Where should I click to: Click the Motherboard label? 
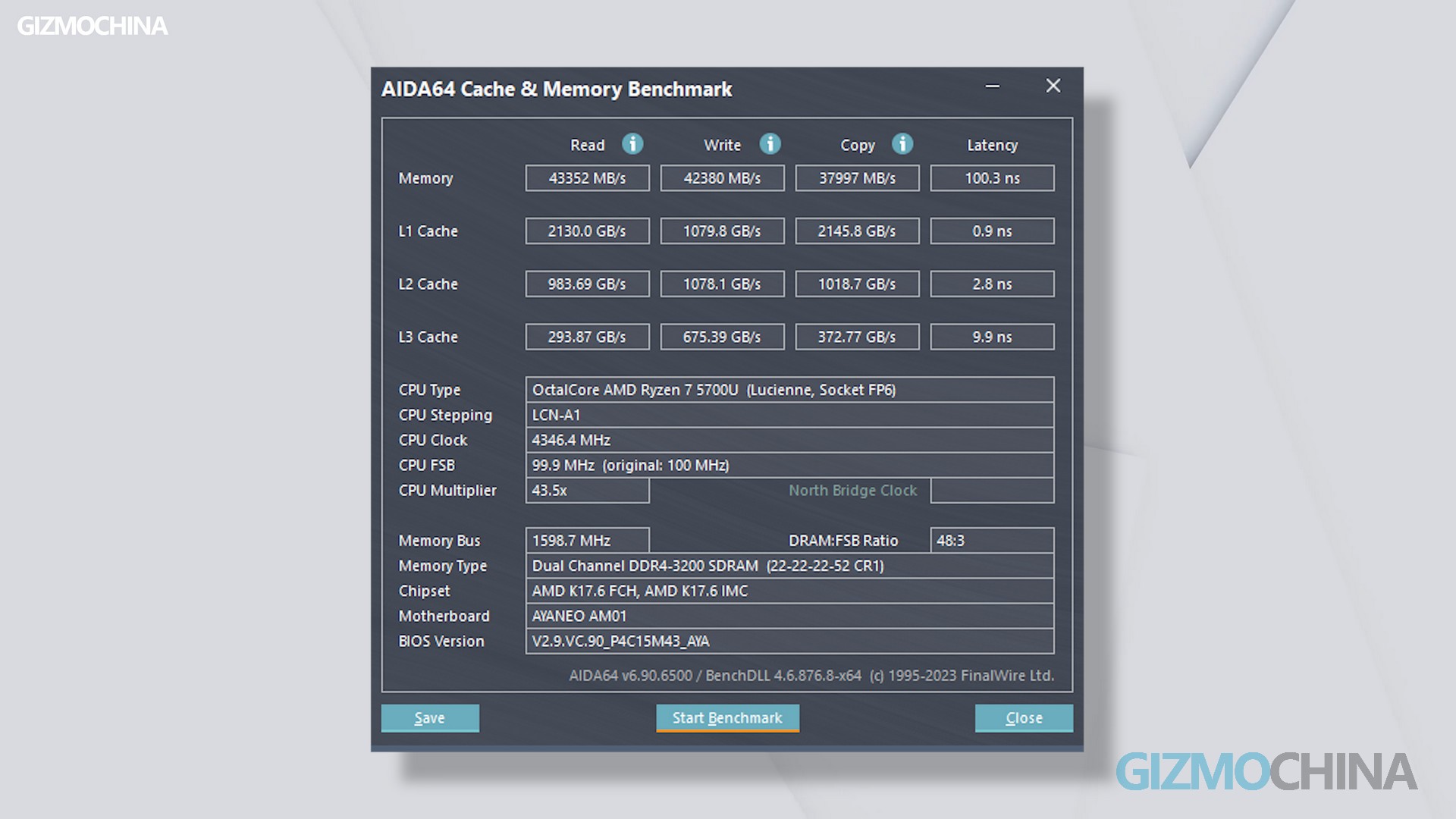444,616
